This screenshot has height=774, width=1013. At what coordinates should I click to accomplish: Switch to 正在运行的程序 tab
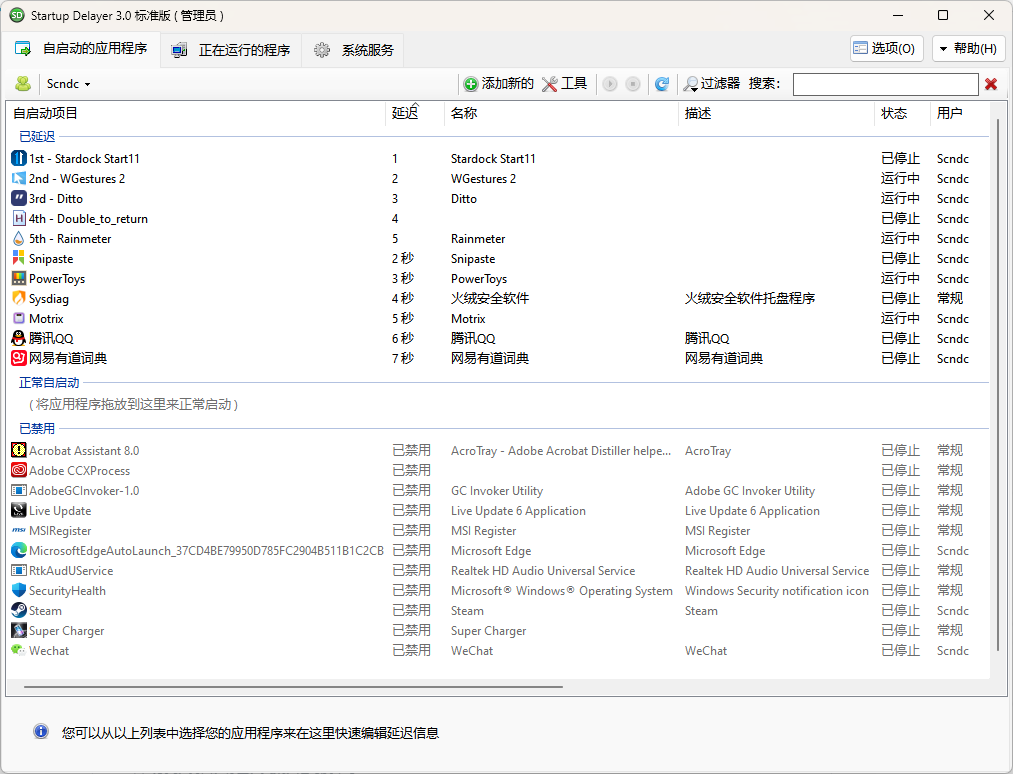231,50
